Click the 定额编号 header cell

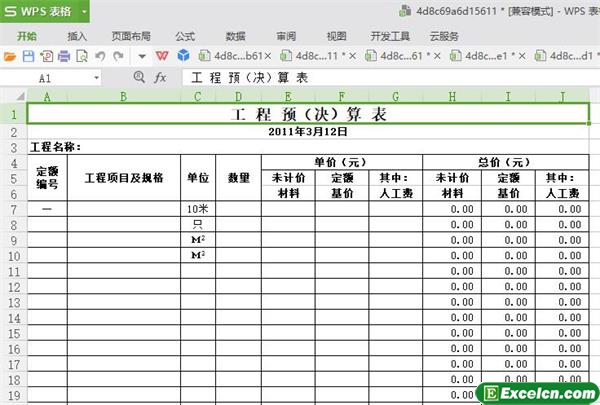point(47,178)
